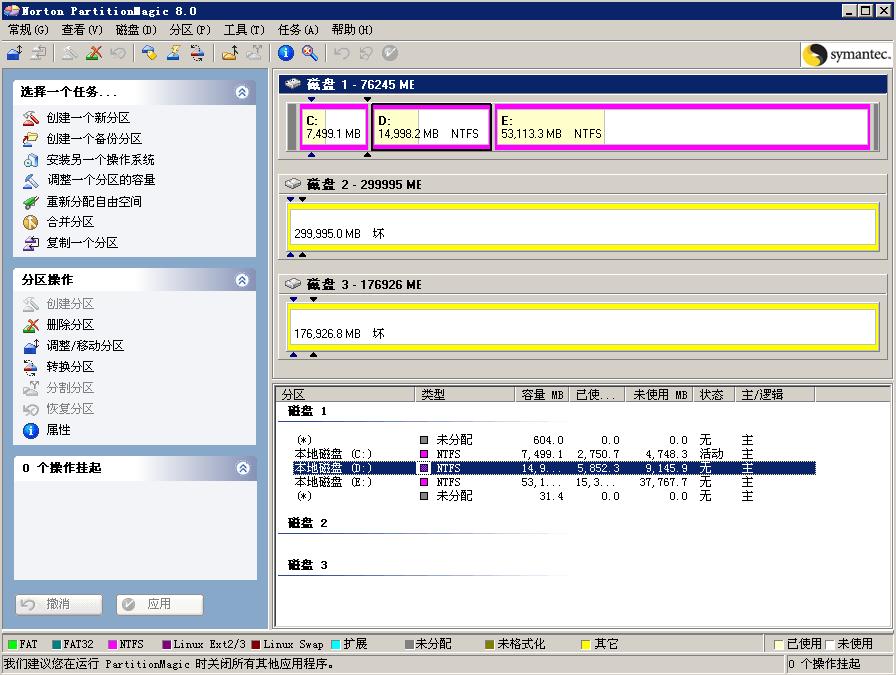Click the magnifier check-errors toolbar icon
The image size is (896, 675).
310,53
